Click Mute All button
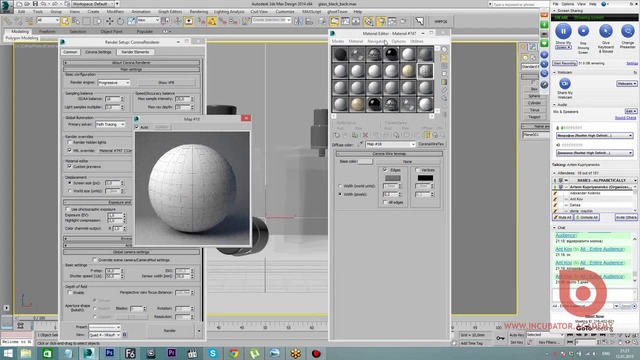This screenshot has height=360, width=640. pyautogui.click(x=563, y=217)
